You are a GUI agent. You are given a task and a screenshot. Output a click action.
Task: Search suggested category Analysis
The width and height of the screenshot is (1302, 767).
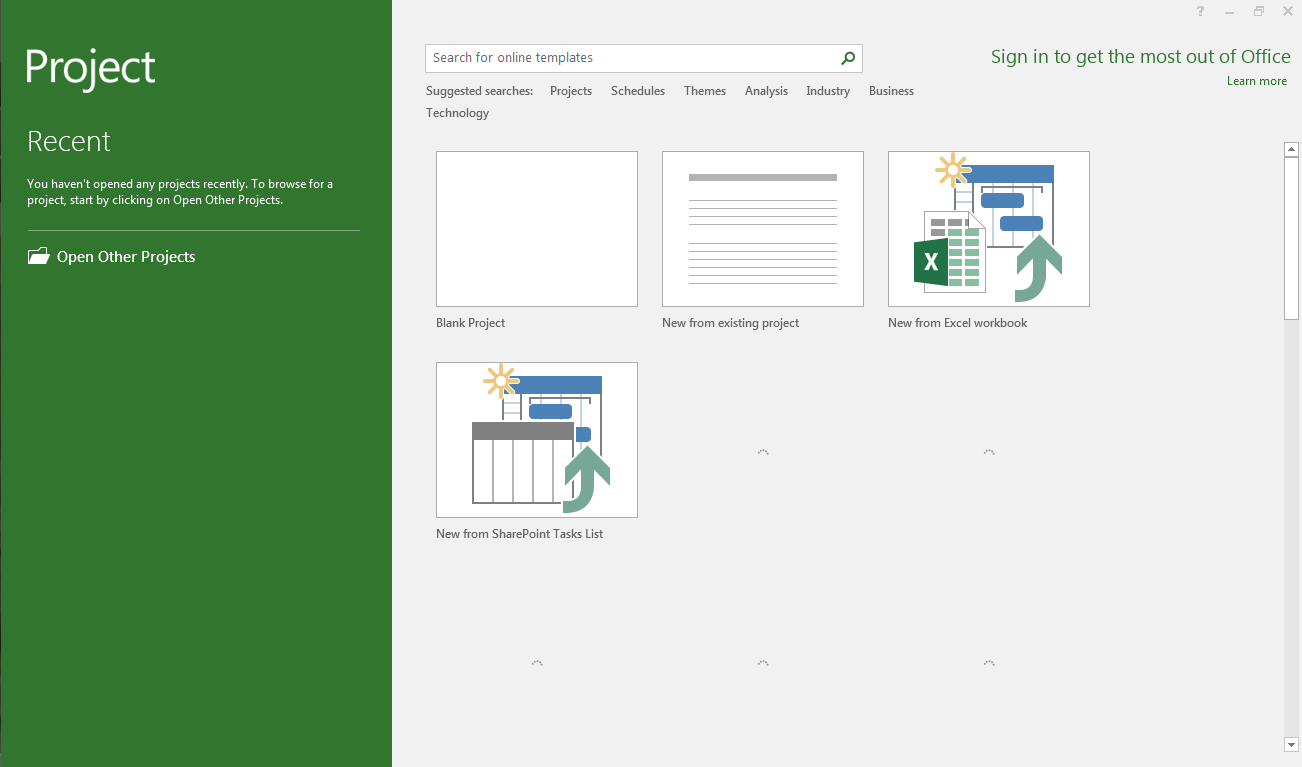point(766,91)
